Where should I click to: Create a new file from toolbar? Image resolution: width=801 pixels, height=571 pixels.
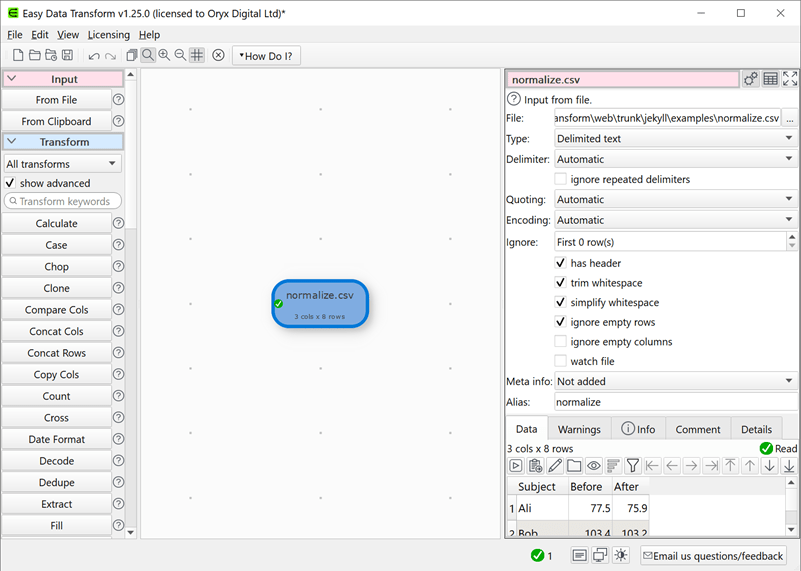(18, 55)
